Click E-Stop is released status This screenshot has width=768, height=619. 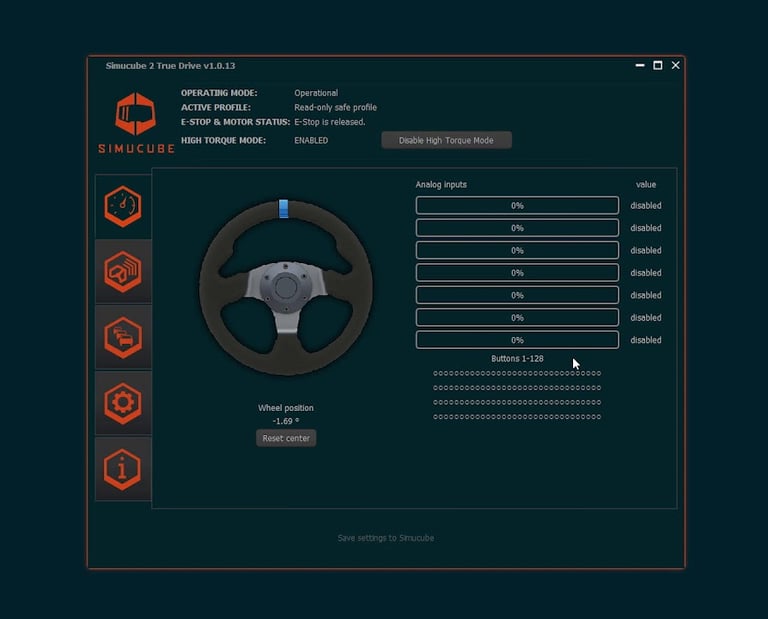[x=330, y=122]
